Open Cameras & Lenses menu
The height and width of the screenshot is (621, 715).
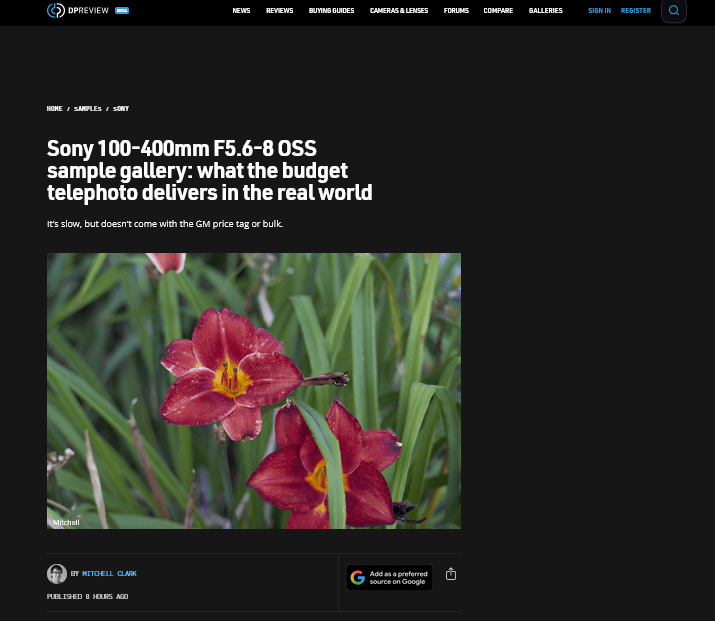point(399,10)
